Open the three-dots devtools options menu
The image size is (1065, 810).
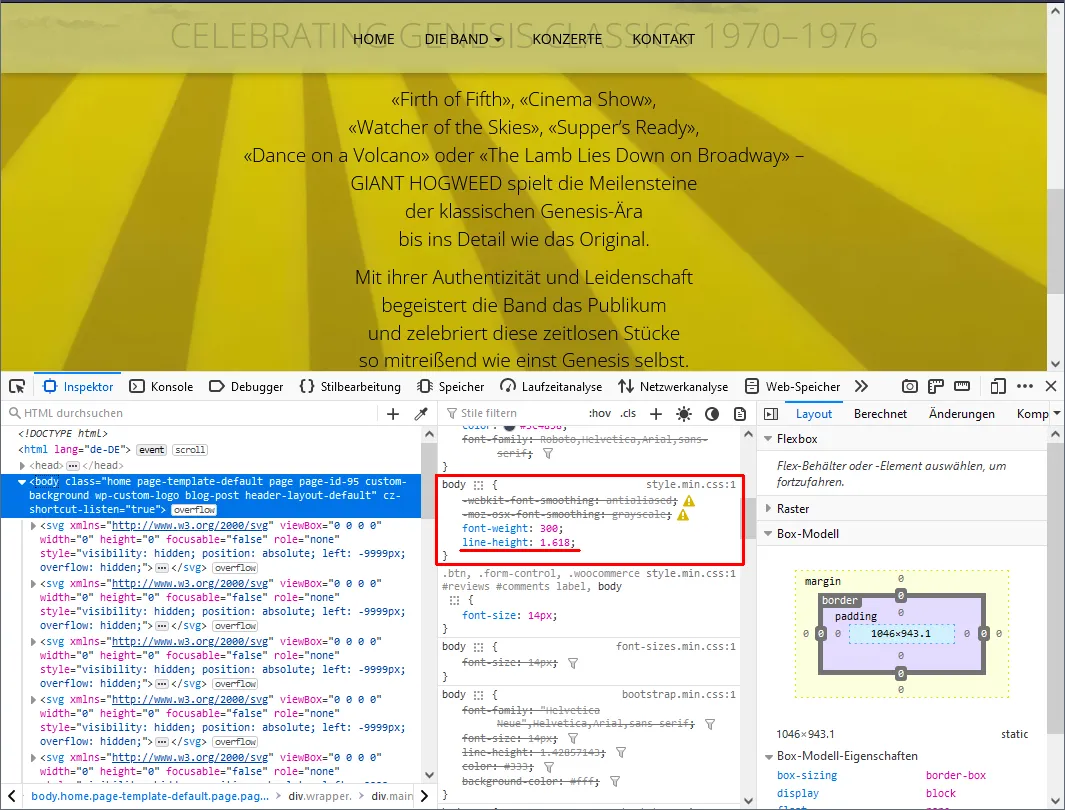point(1025,386)
